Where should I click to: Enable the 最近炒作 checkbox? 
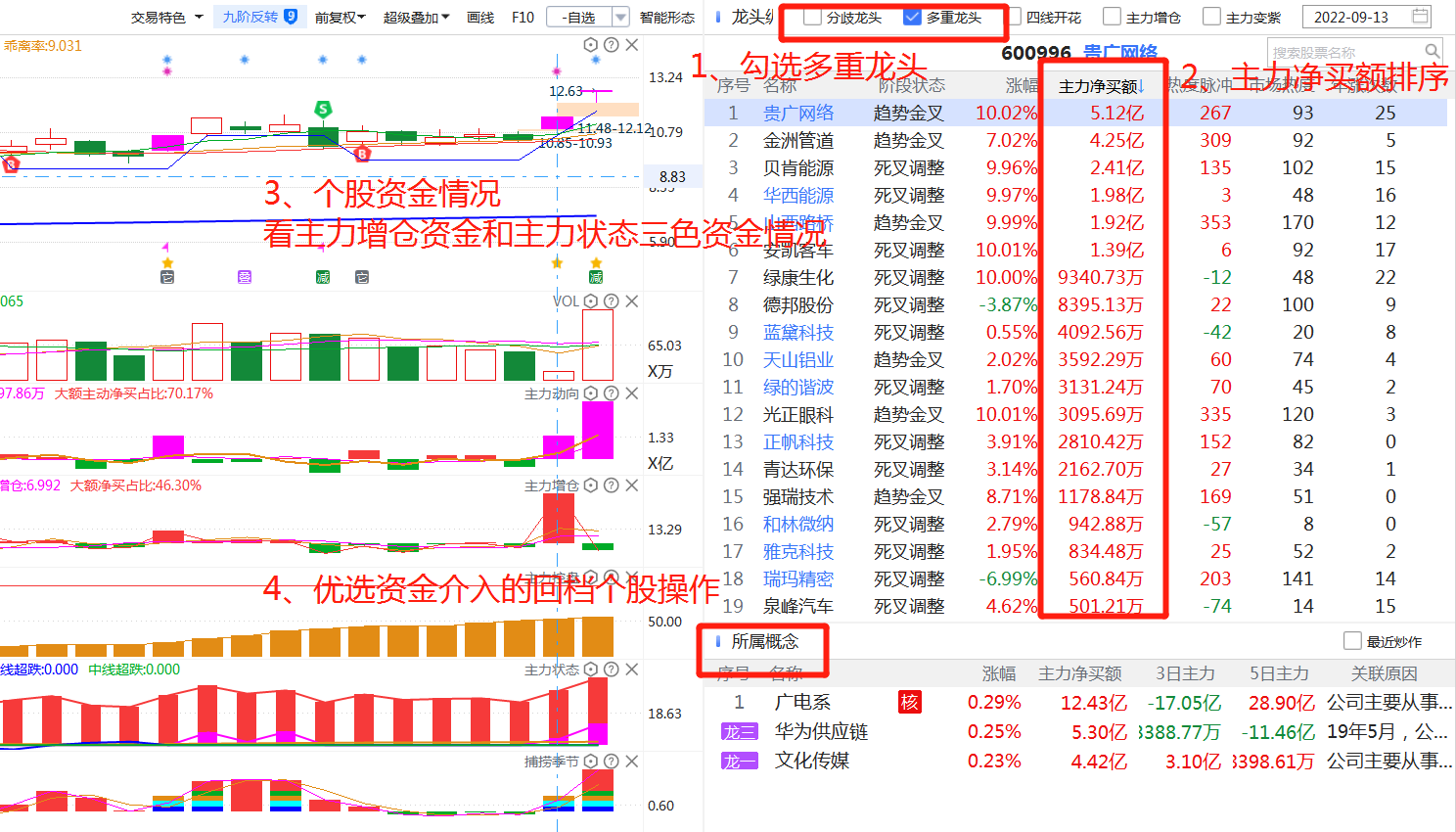tap(1352, 641)
